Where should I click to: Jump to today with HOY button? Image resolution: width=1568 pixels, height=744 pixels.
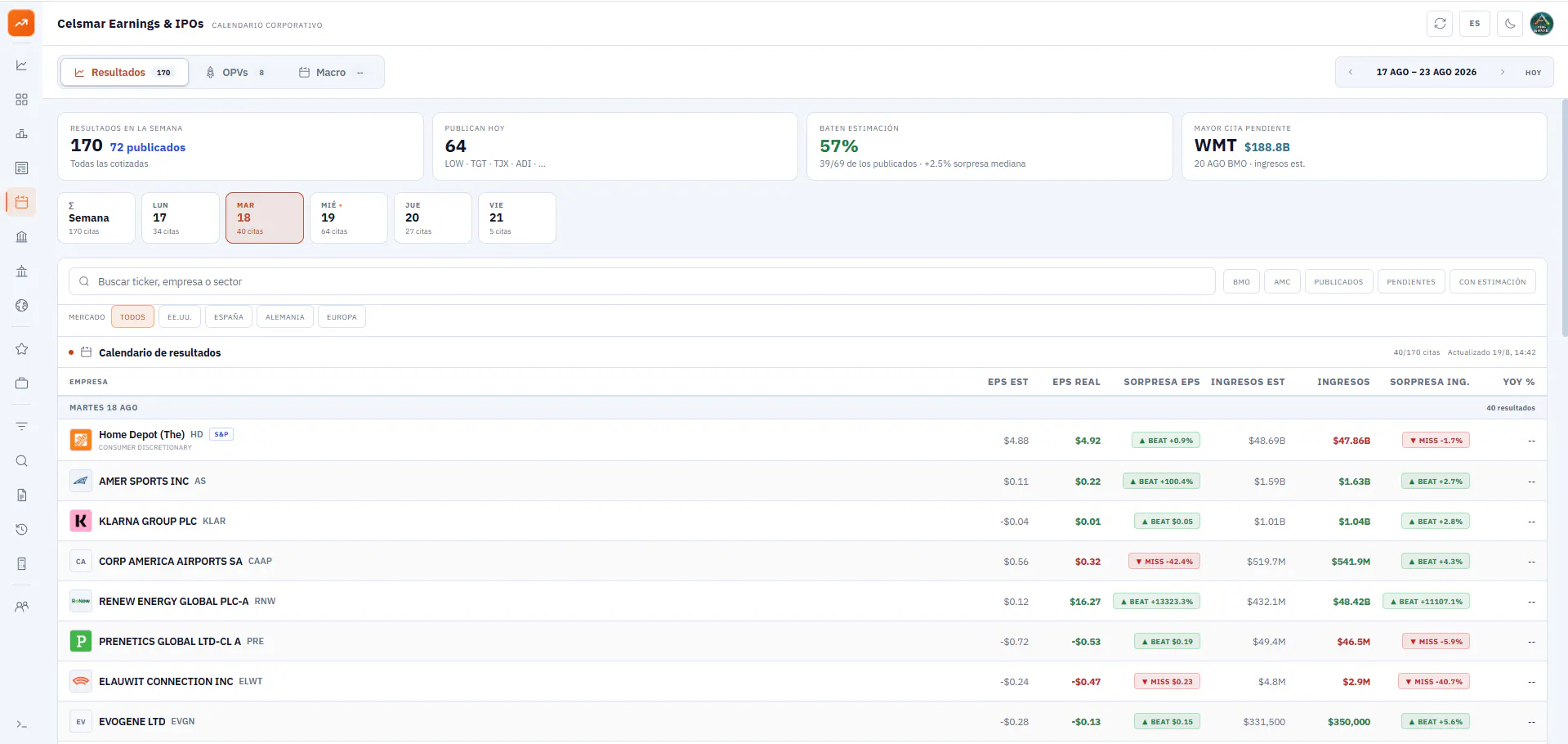[x=1533, y=72]
